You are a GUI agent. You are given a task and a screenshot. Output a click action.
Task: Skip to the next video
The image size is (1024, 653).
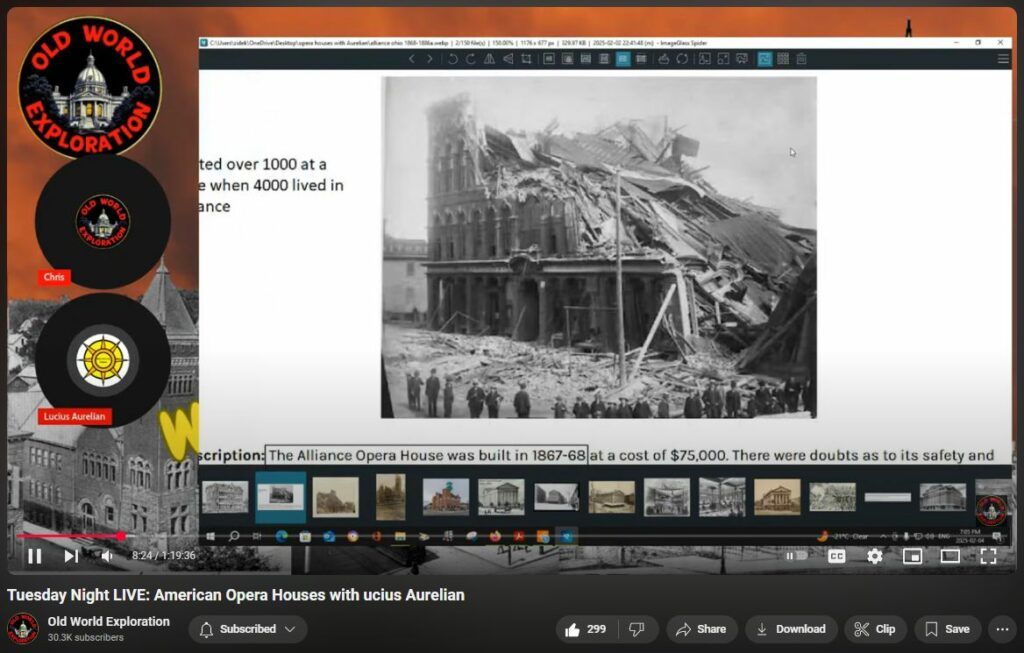point(71,556)
